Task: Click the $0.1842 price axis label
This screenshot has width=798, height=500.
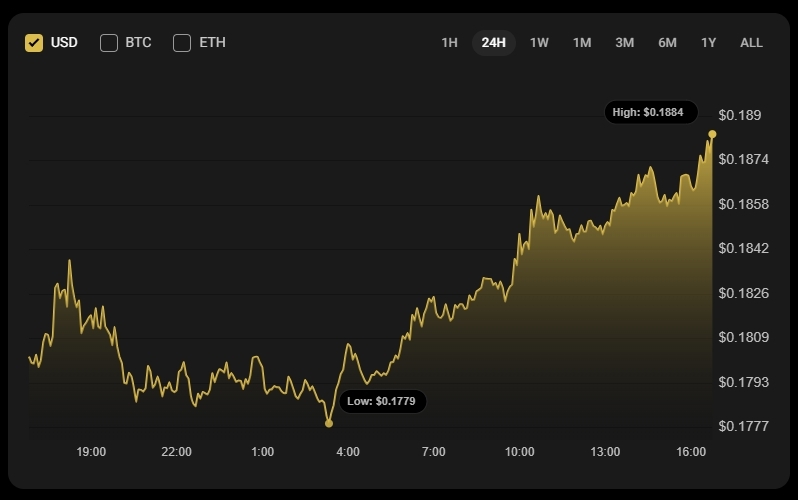Action: pos(744,248)
